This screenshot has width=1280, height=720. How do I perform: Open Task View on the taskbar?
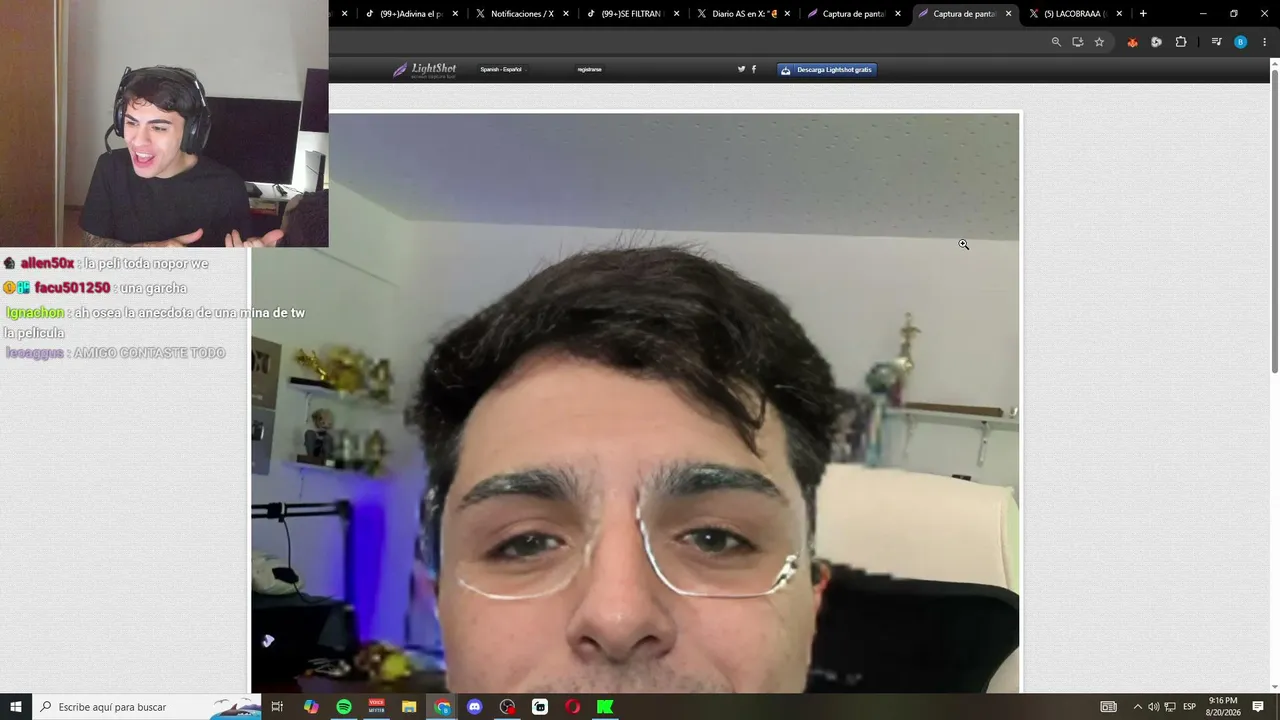277,707
